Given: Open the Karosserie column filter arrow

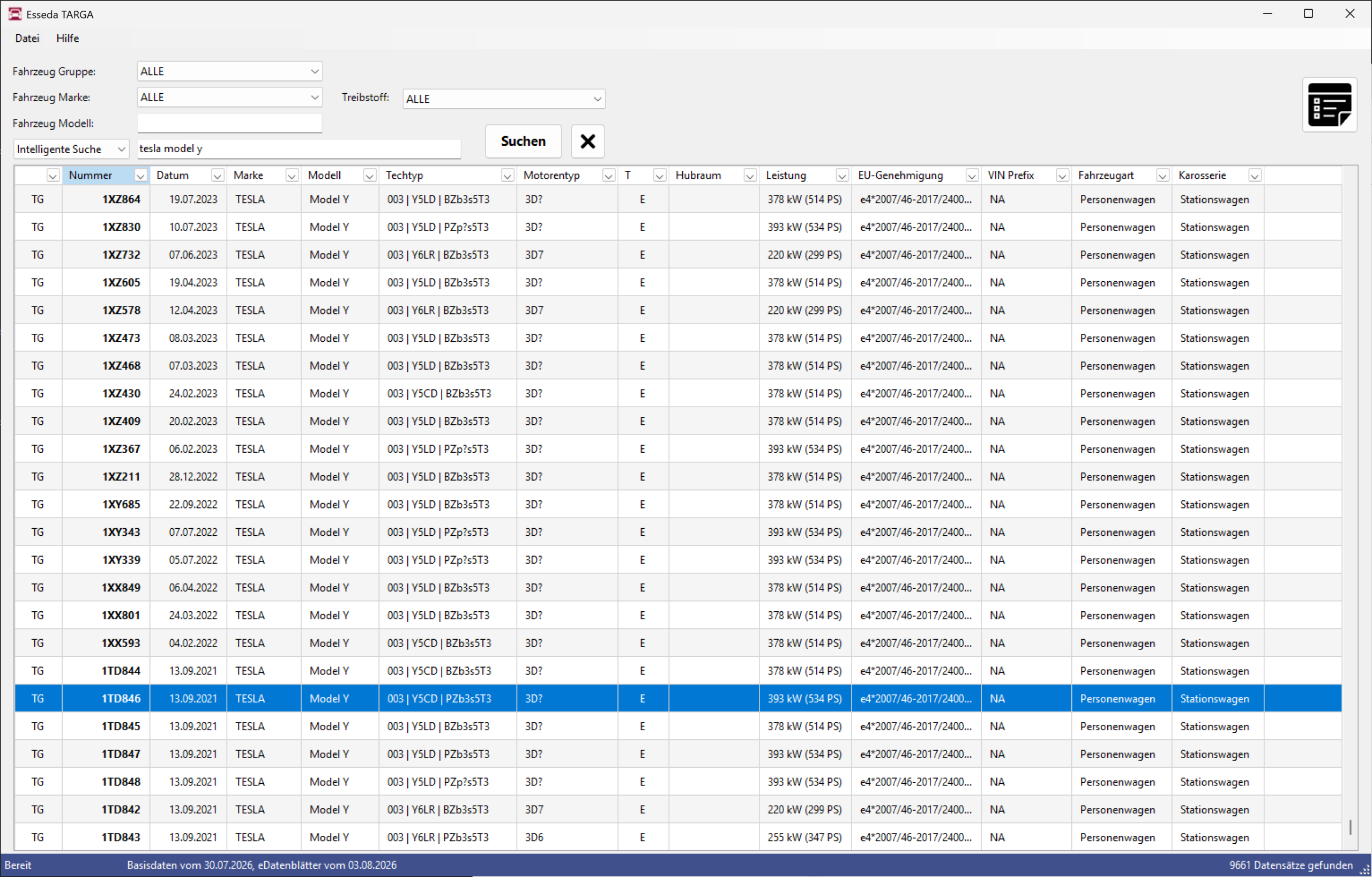Looking at the screenshot, I should click(1255, 176).
